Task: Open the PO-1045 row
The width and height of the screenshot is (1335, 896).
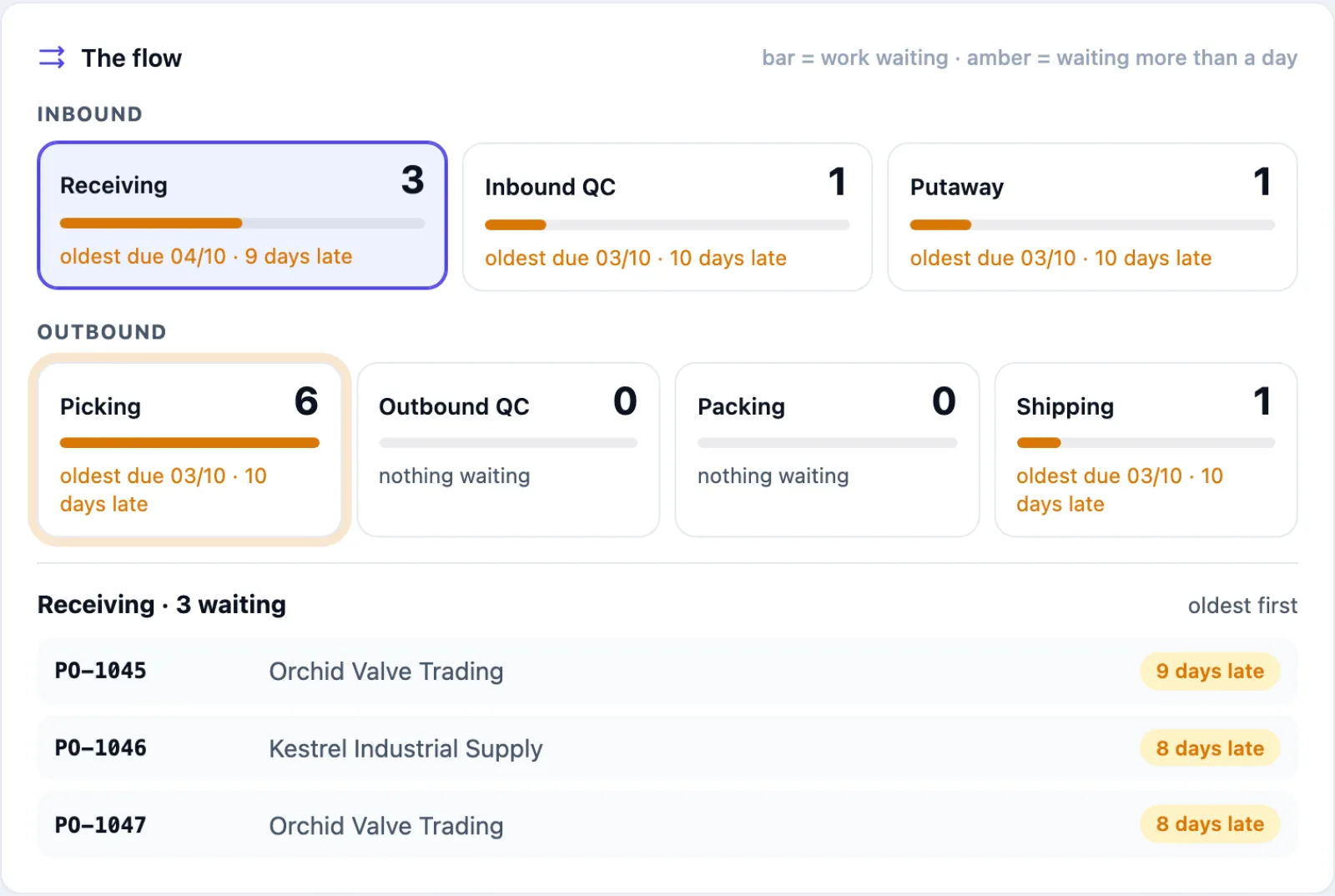Action: coord(667,671)
